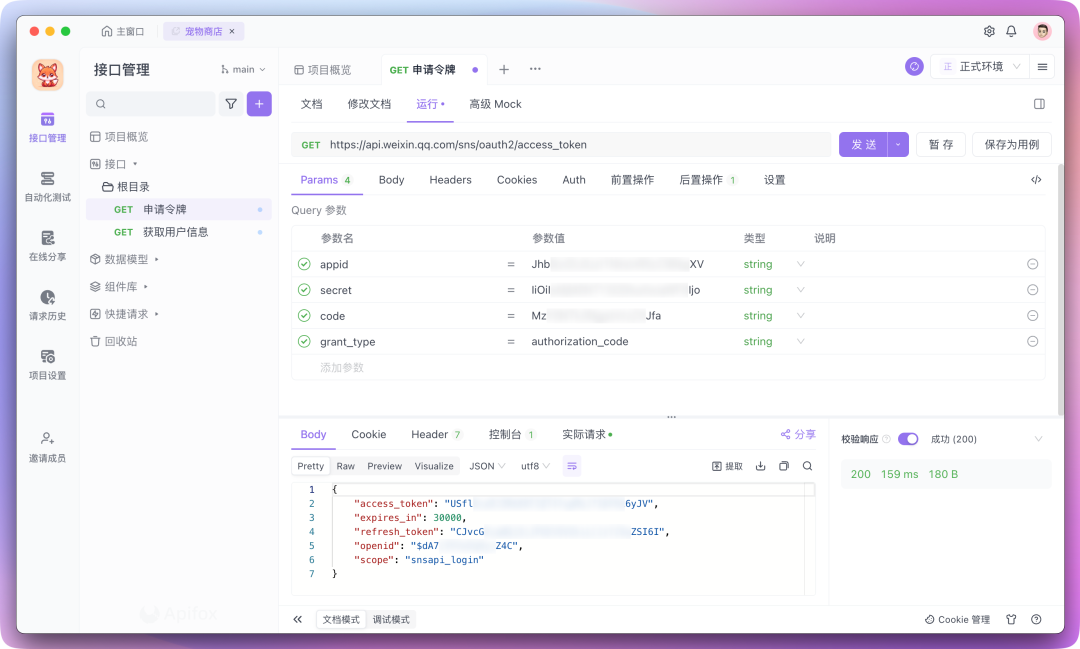Open the 项目概览 tab
1080x649 pixels.
coord(323,70)
